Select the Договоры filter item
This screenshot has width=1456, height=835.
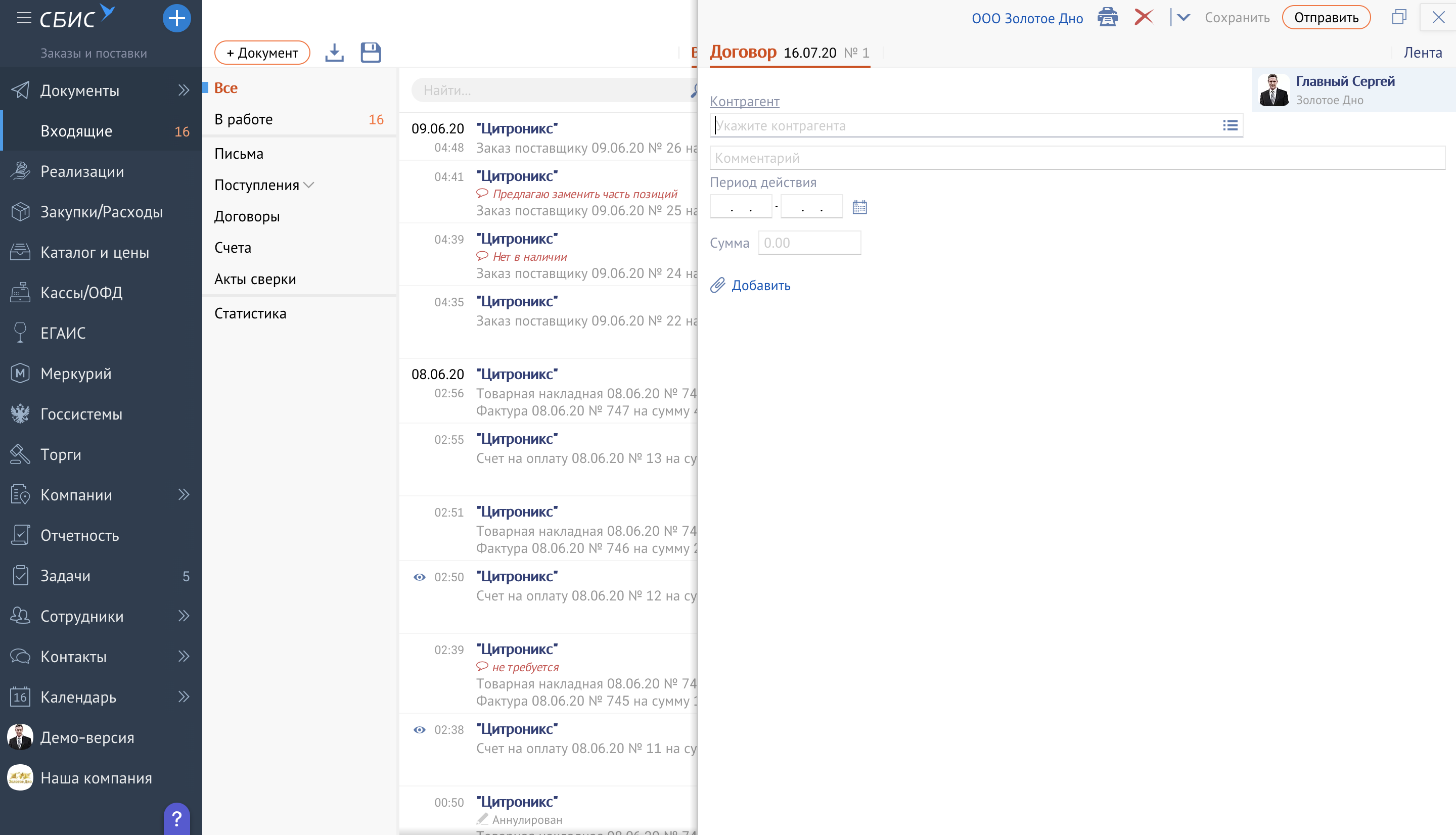pyautogui.click(x=247, y=216)
